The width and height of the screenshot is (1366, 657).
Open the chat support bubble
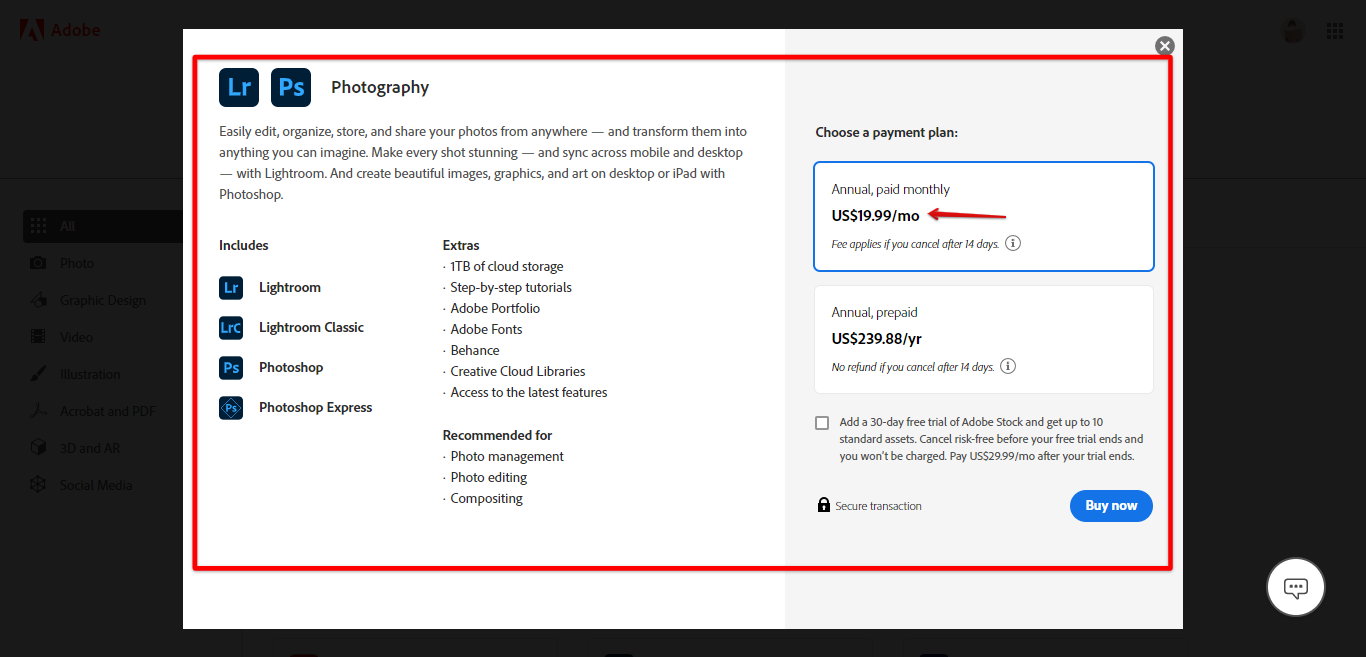click(1296, 587)
